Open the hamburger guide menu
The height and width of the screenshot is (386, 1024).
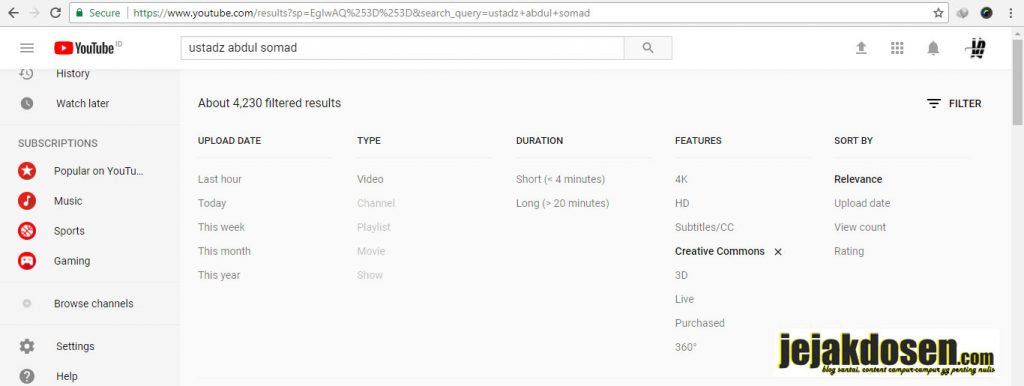(27, 48)
